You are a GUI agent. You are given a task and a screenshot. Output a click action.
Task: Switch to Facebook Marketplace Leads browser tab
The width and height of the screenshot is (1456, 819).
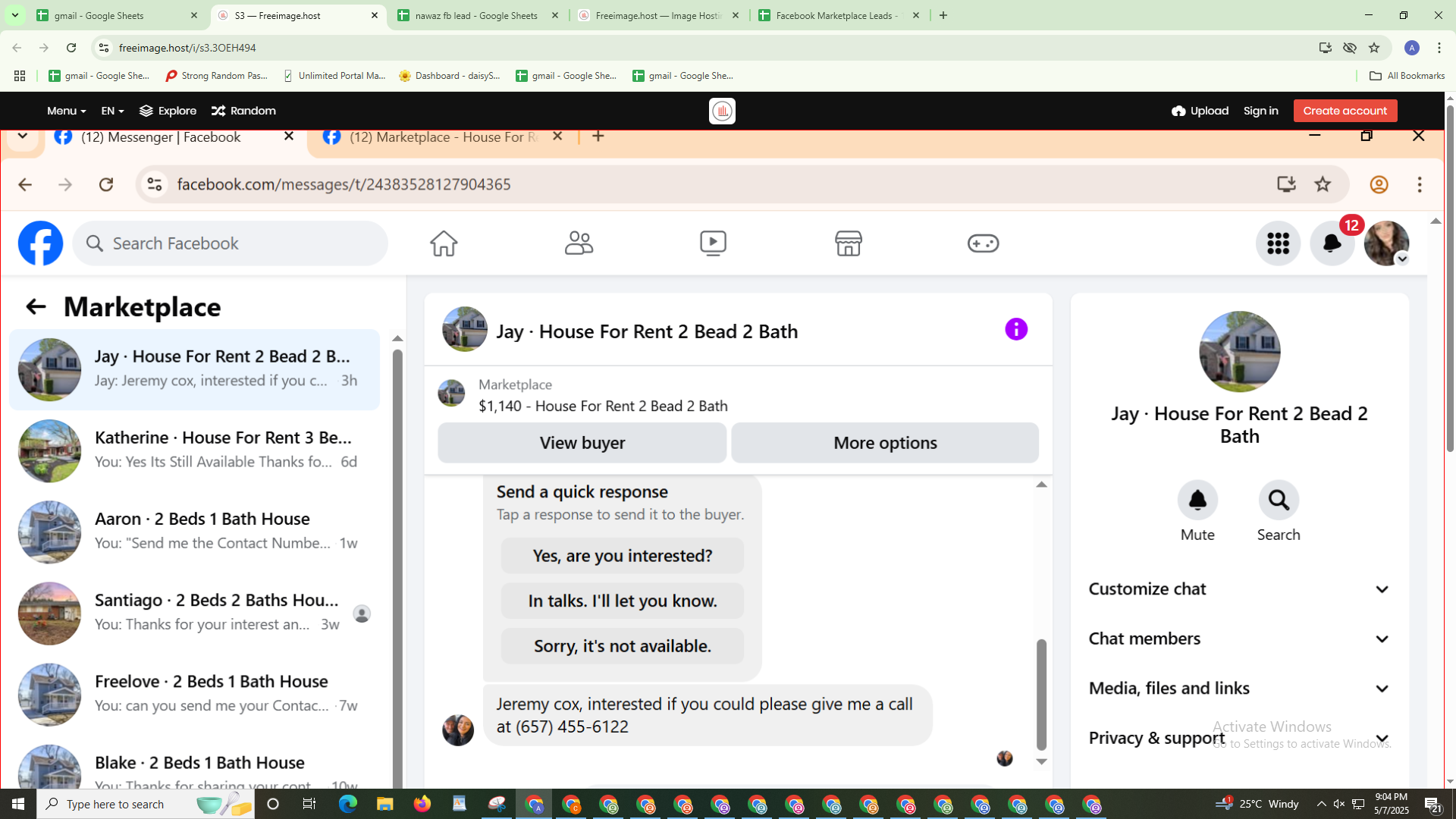(x=836, y=15)
